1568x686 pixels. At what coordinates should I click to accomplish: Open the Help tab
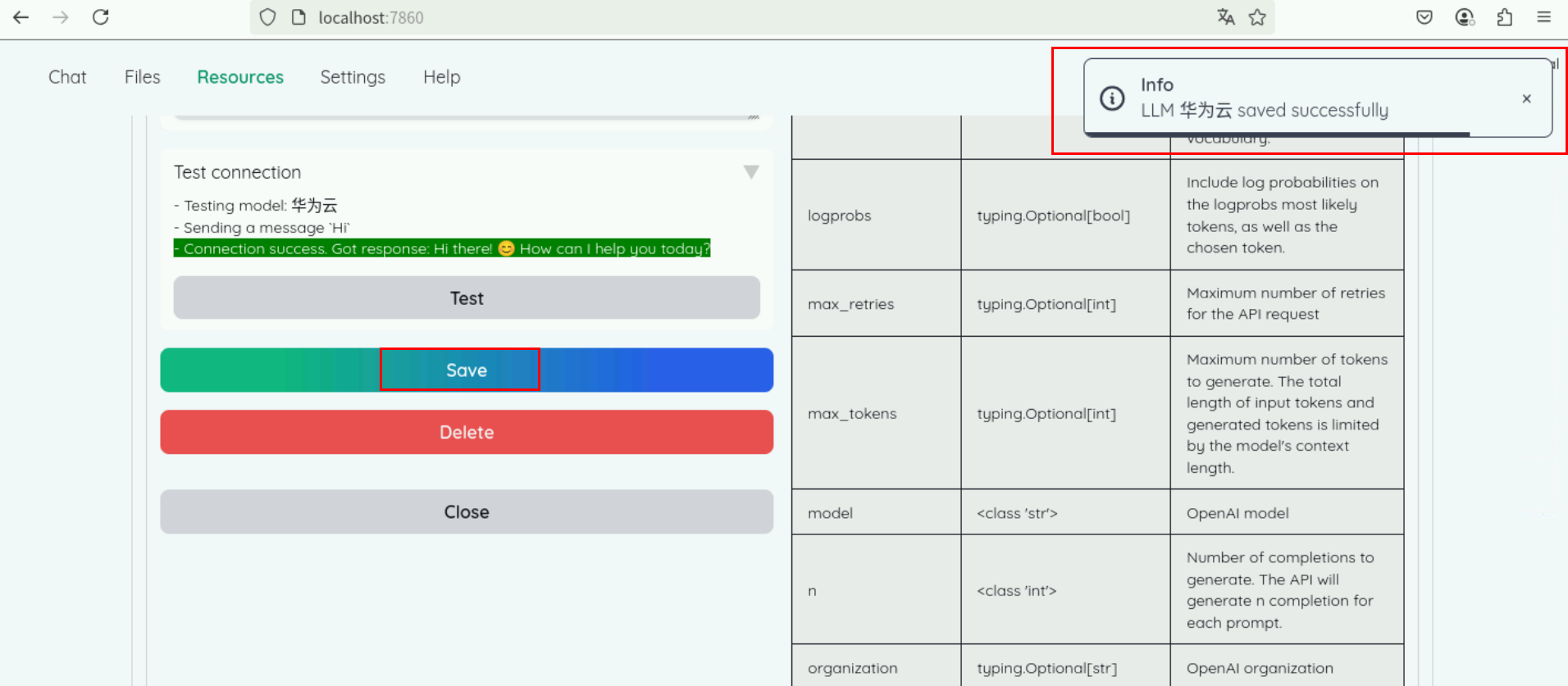(442, 77)
